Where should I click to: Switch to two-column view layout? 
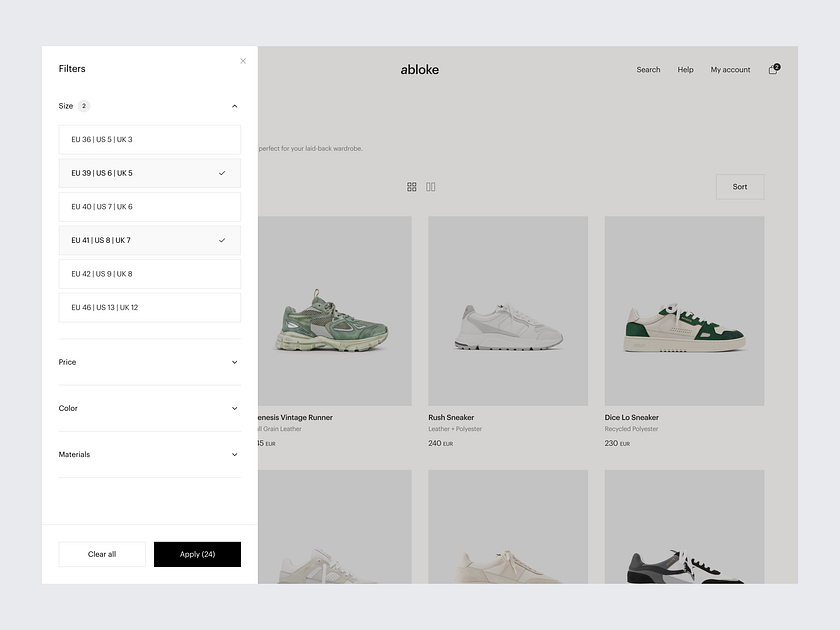point(430,186)
